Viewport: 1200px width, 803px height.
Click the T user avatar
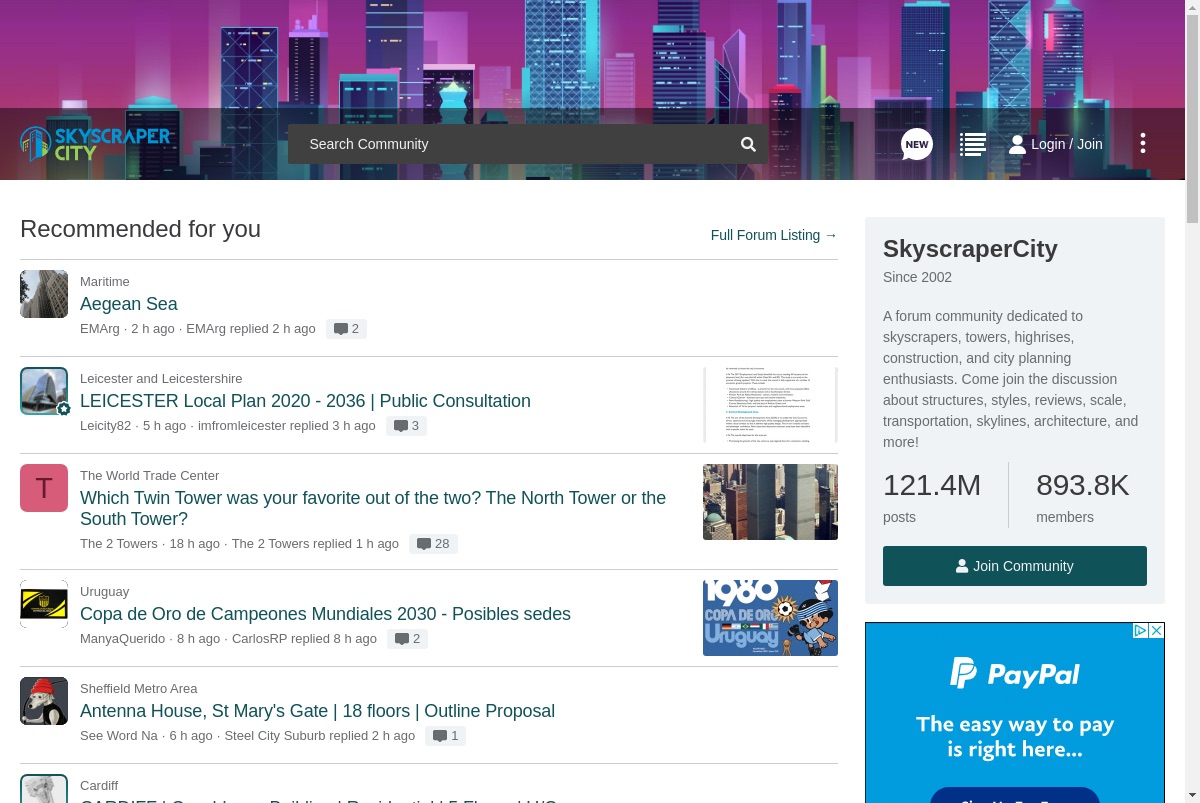(44, 488)
